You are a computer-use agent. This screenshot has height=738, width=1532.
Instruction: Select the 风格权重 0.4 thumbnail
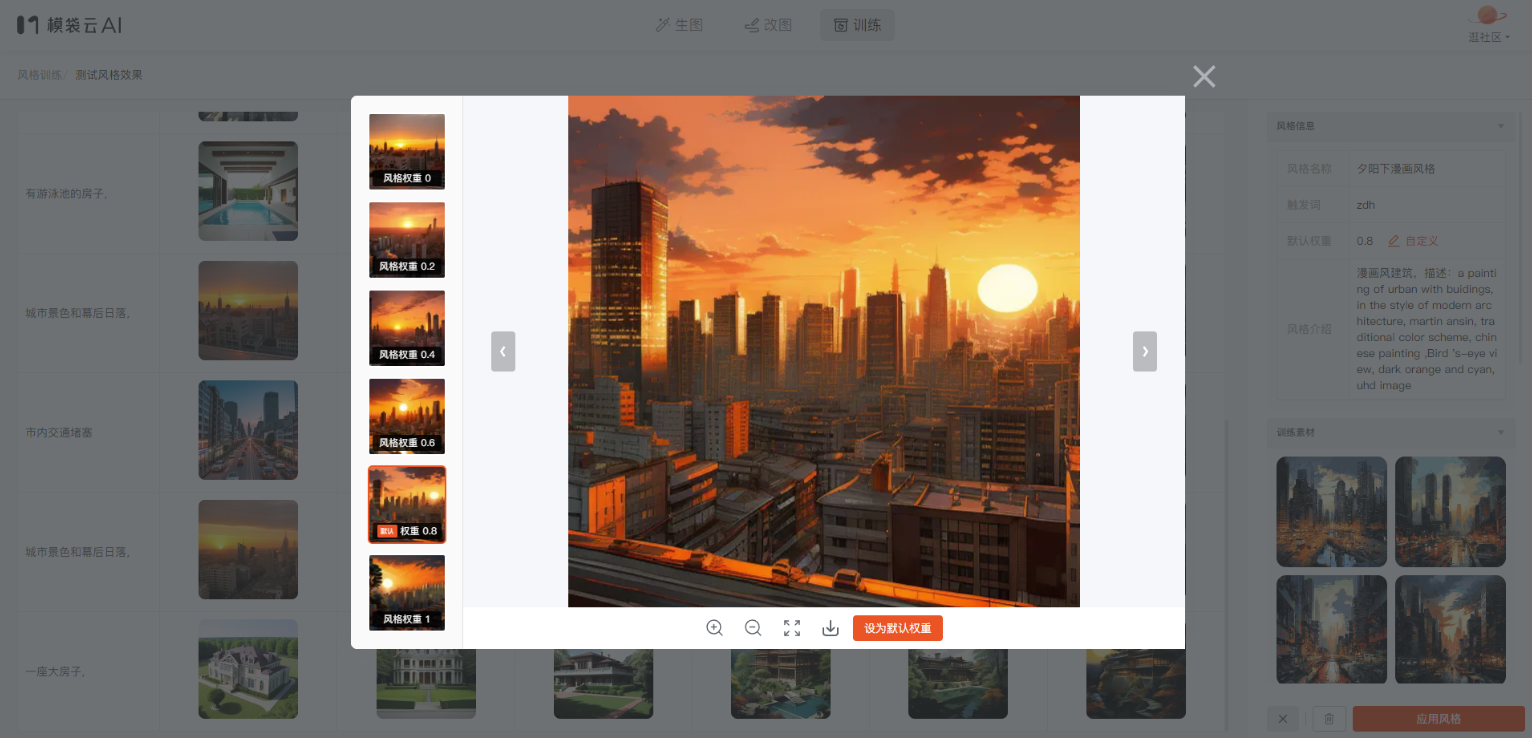(407, 328)
